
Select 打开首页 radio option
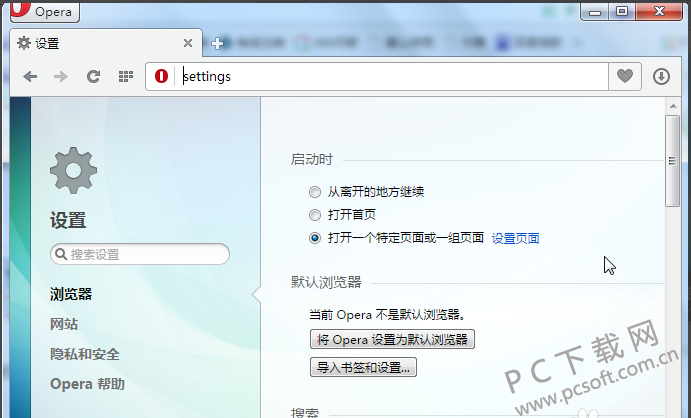[x=315, y=215]
